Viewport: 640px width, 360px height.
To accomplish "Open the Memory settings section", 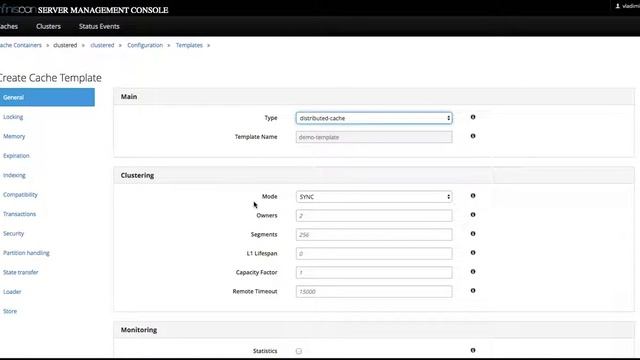I will pos(14,136).
